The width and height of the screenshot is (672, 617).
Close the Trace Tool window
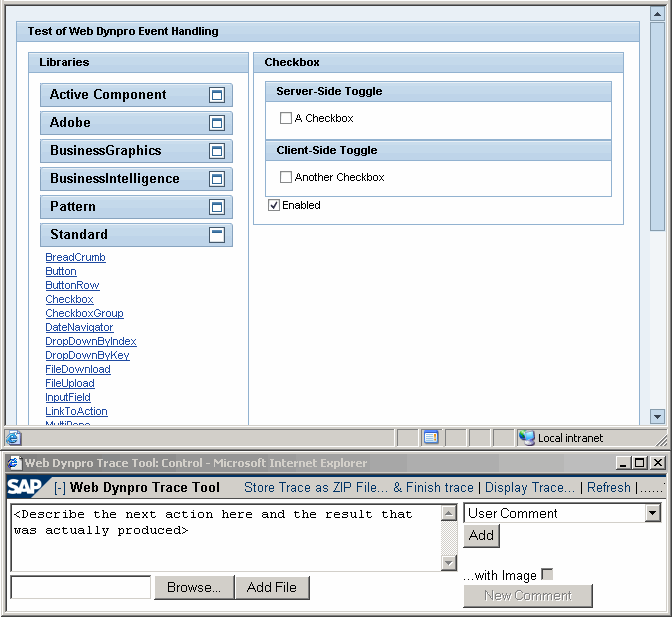point(657,463)
